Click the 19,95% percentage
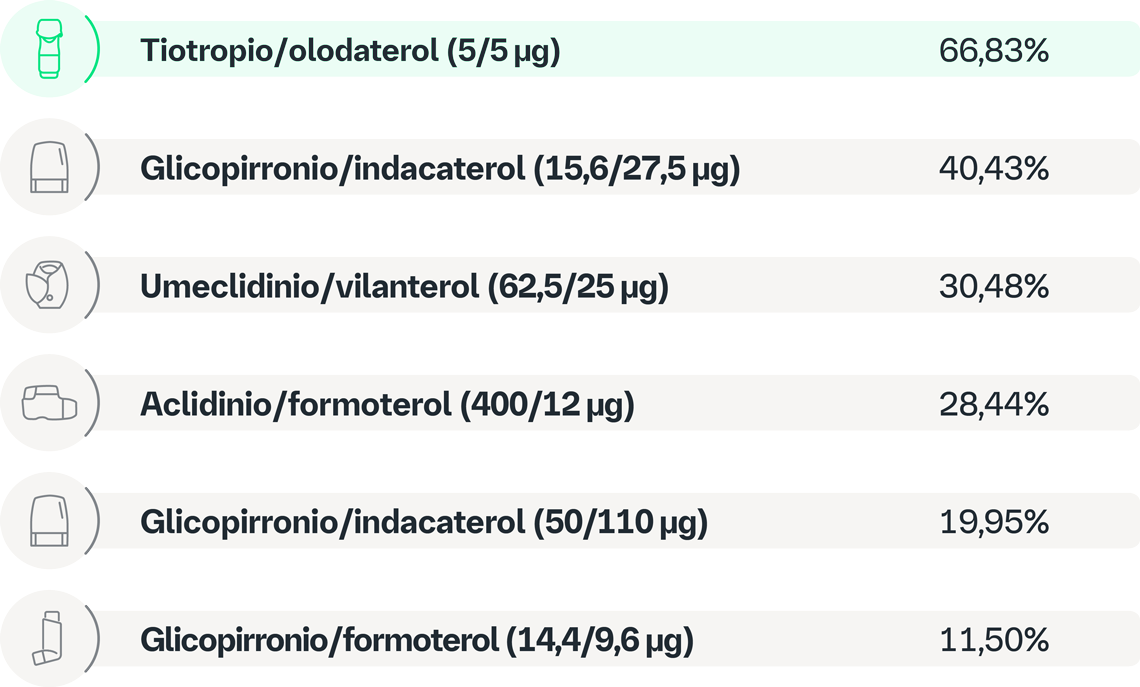The width and height of the screenshot is (1140, 687). [x=993, y=523]
